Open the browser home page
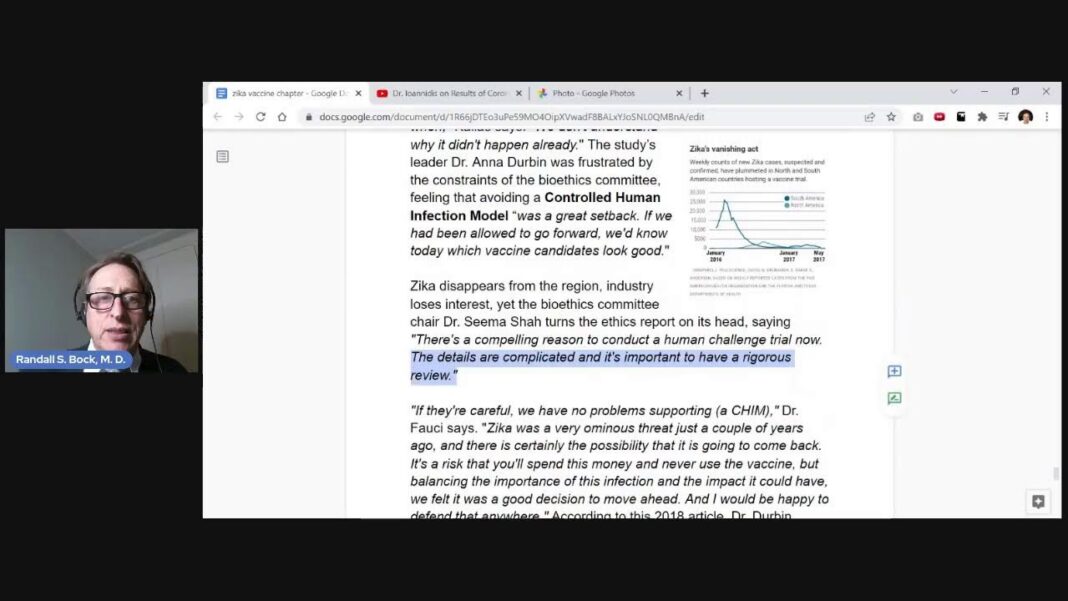Screen dimensions: 1068x601 point(282,117)
